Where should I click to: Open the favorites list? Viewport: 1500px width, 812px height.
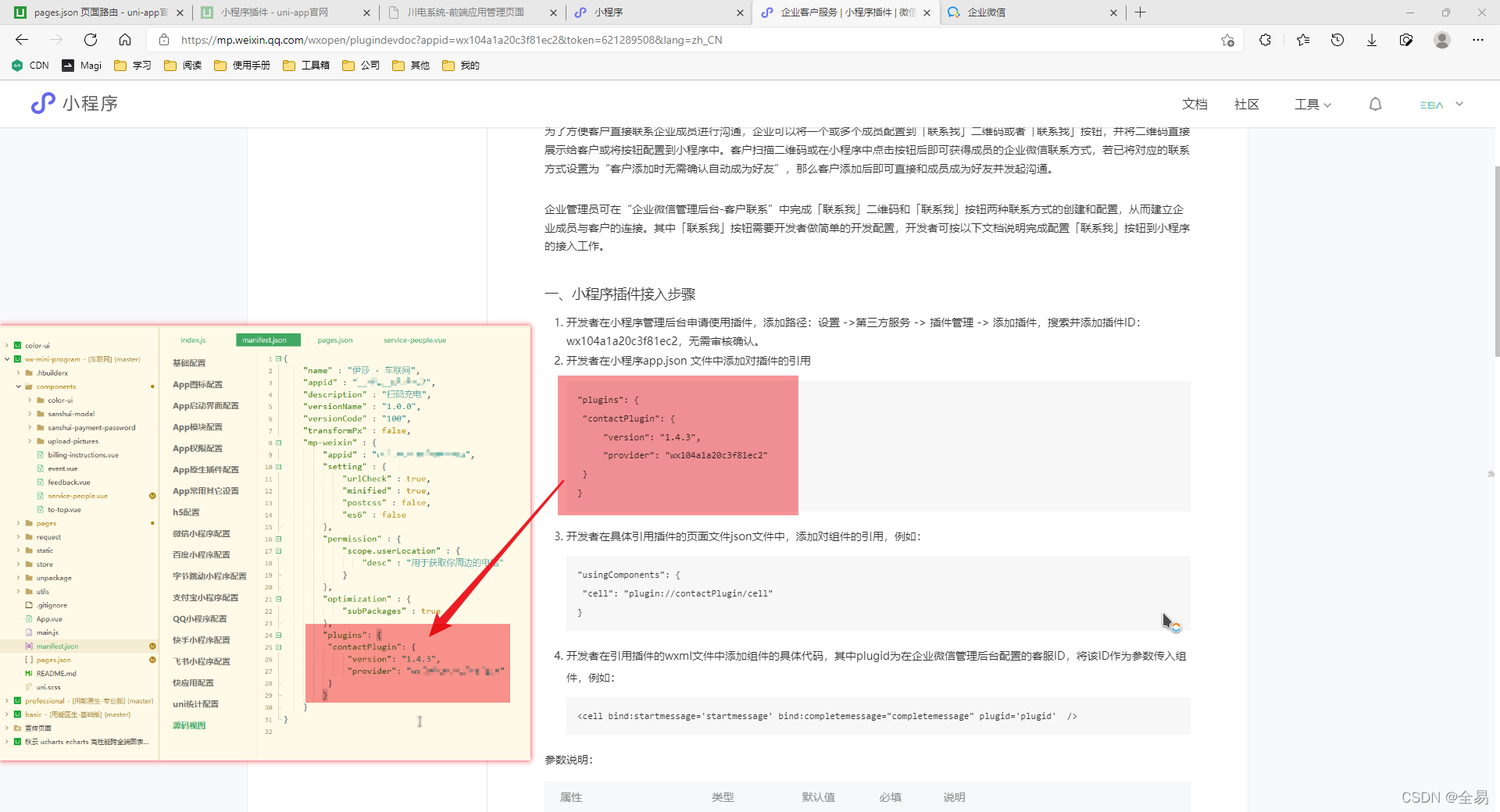coord(1302,40)
